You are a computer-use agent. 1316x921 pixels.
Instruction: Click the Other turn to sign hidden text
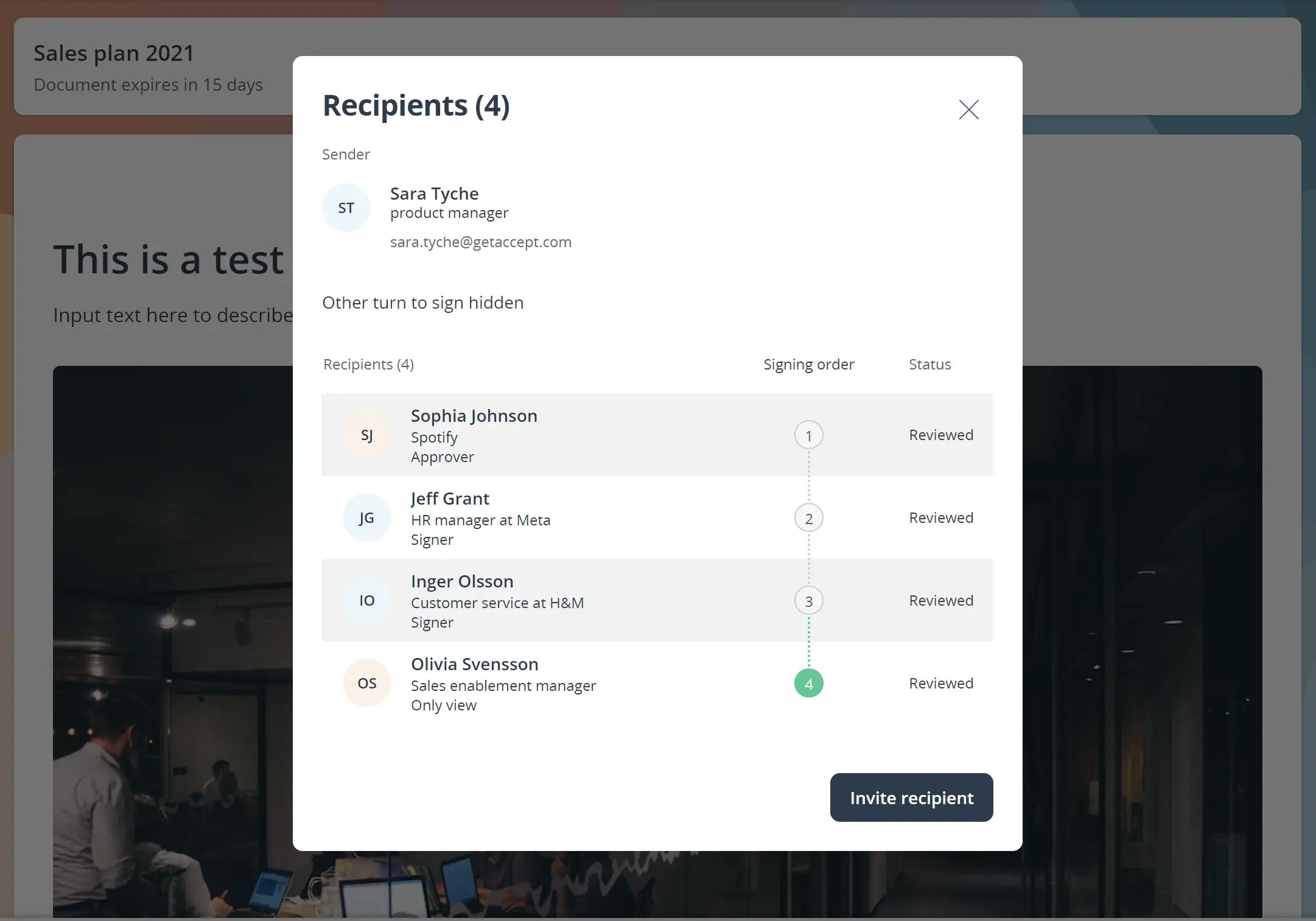(x=423, y=303)
